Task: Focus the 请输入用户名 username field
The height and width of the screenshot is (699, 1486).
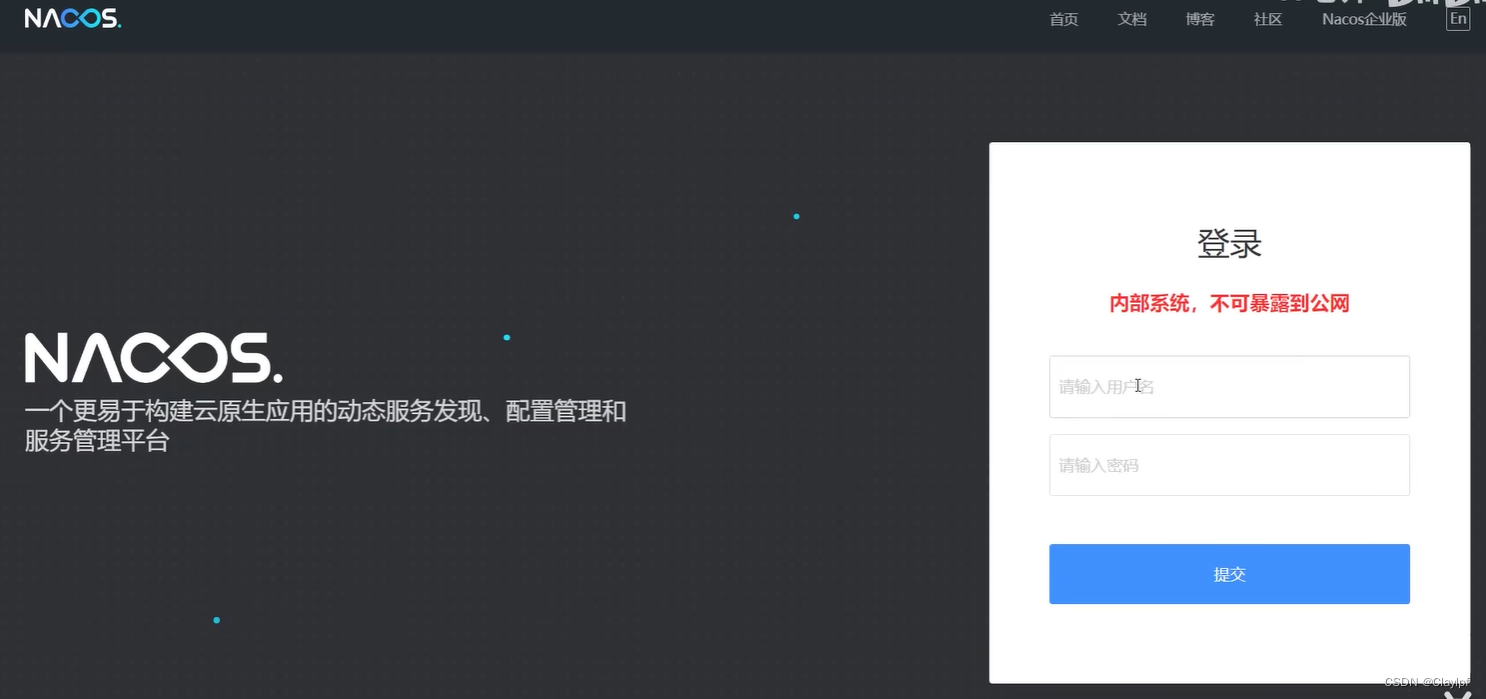Action: (x=1229, y=387)
